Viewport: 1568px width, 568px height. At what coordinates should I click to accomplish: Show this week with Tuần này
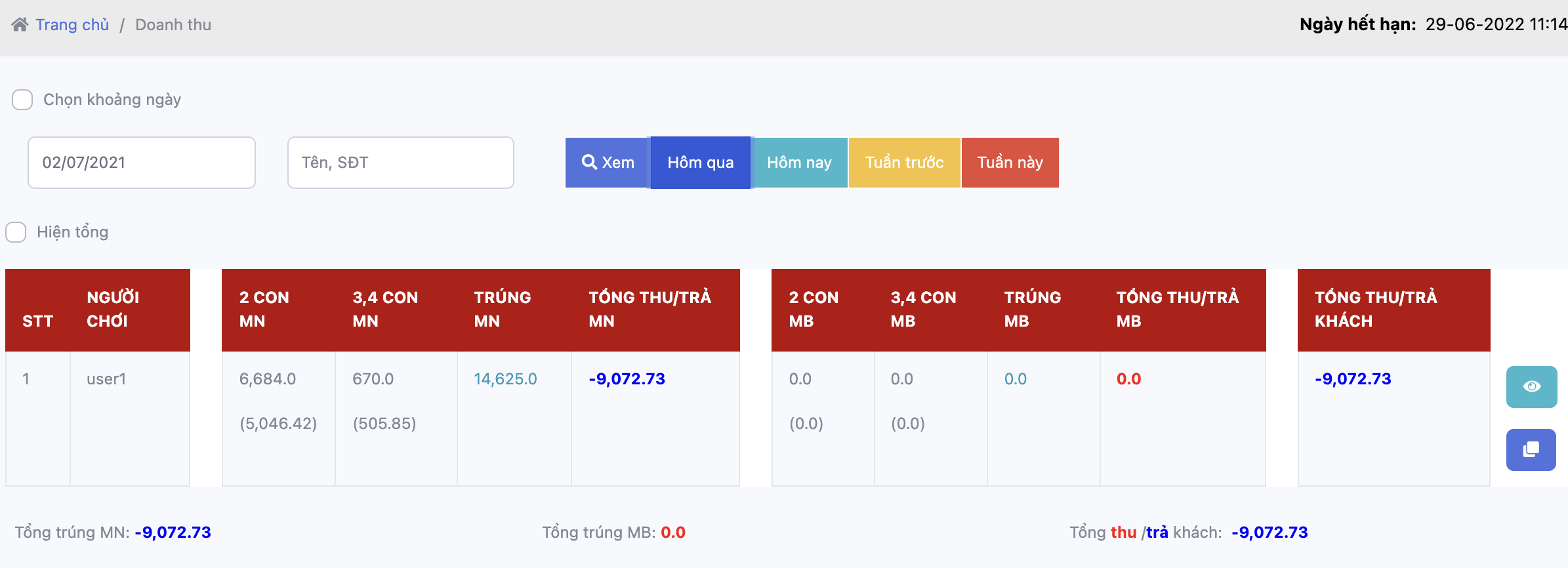[x=1010, y=163]
